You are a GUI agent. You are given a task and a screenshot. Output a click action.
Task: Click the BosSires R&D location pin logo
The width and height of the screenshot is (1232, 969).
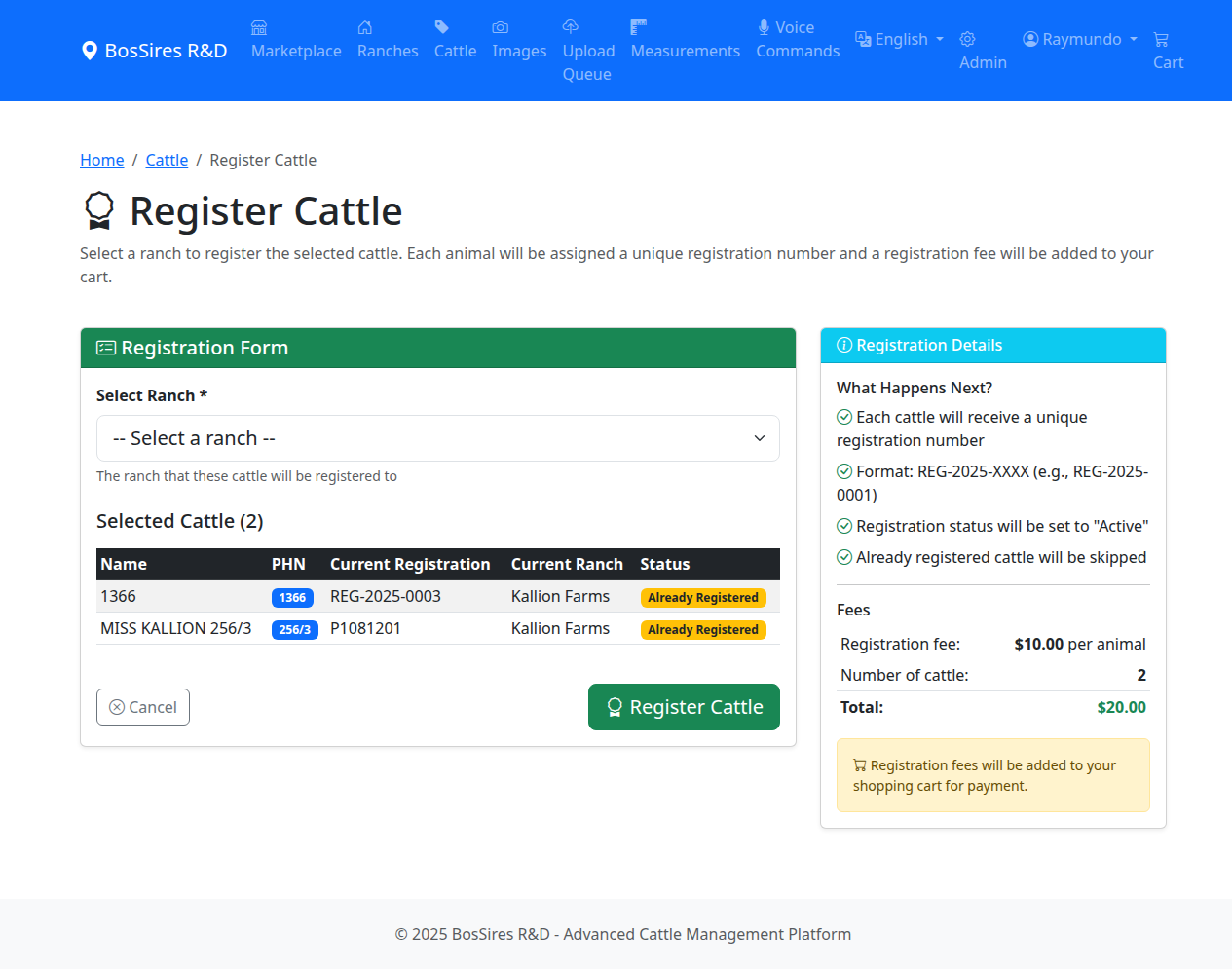click(x=91, y=50)
